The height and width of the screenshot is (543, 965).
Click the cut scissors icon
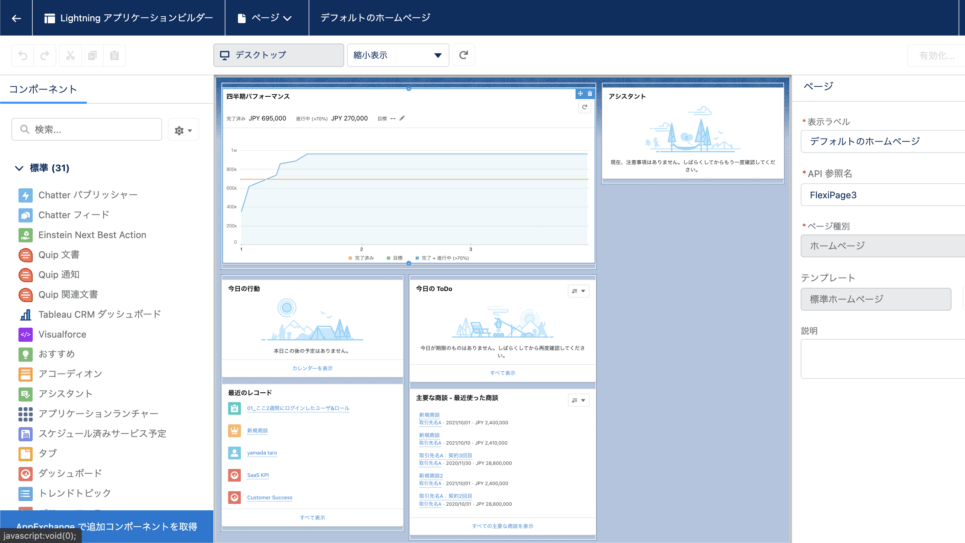[x=69, y=56]
